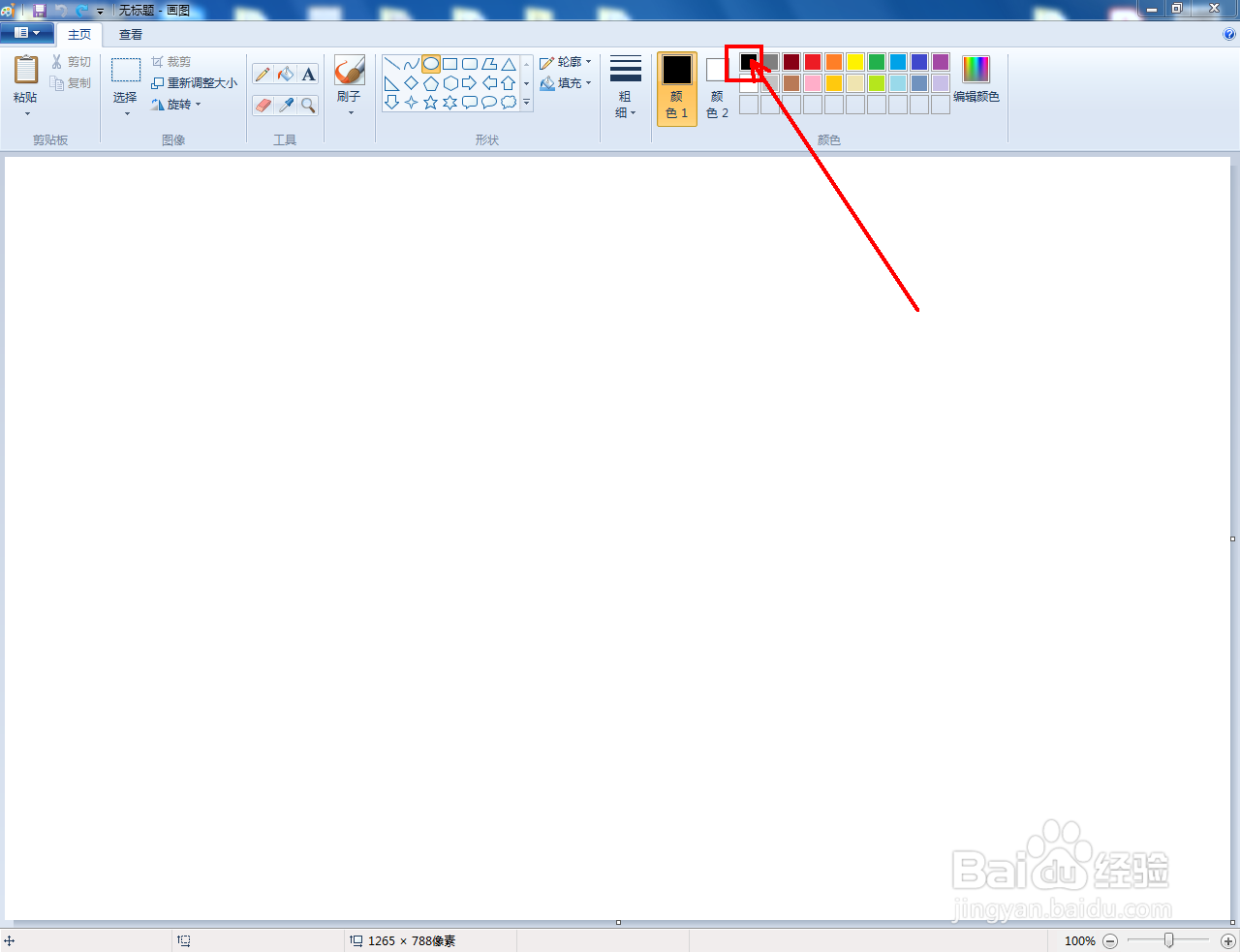Select the Pencil tool
Screen dimensions: 1240x952
pos(263,74)
